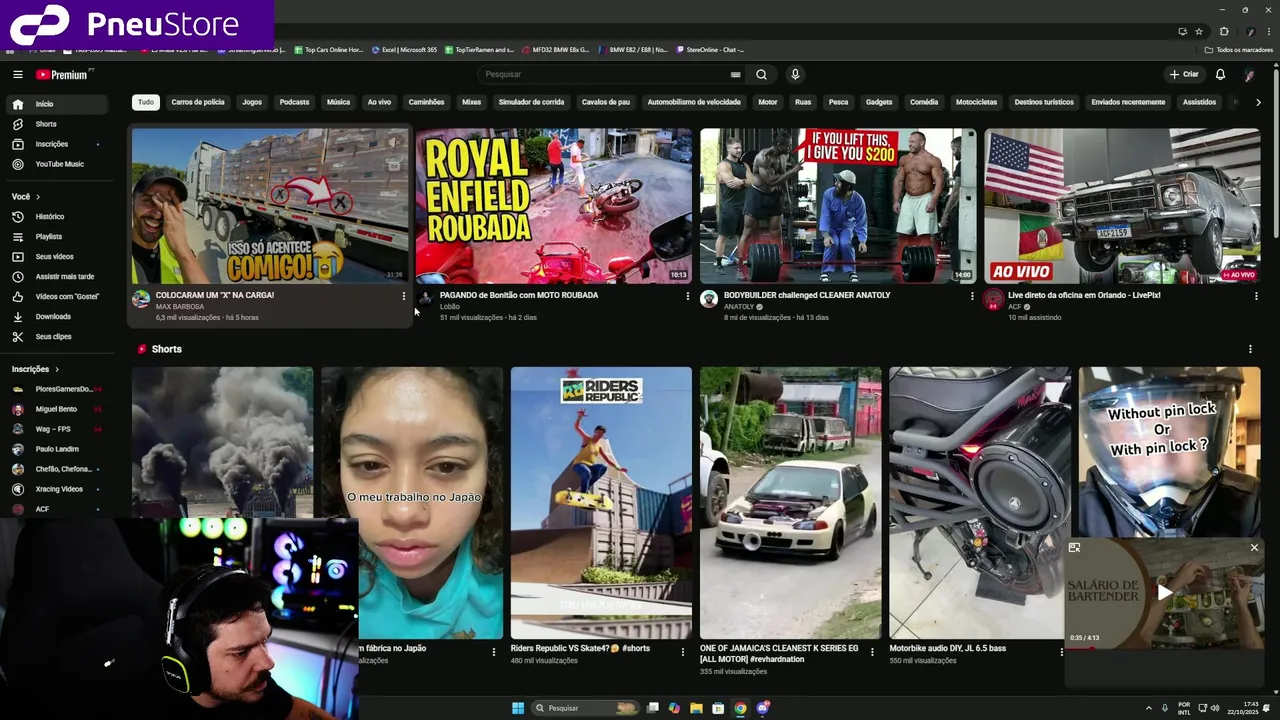1280x720 pixels.
Task: Open ROYAL ENFIELD ROUBADA video thumbnail
Action: click(x=554, y=206)
